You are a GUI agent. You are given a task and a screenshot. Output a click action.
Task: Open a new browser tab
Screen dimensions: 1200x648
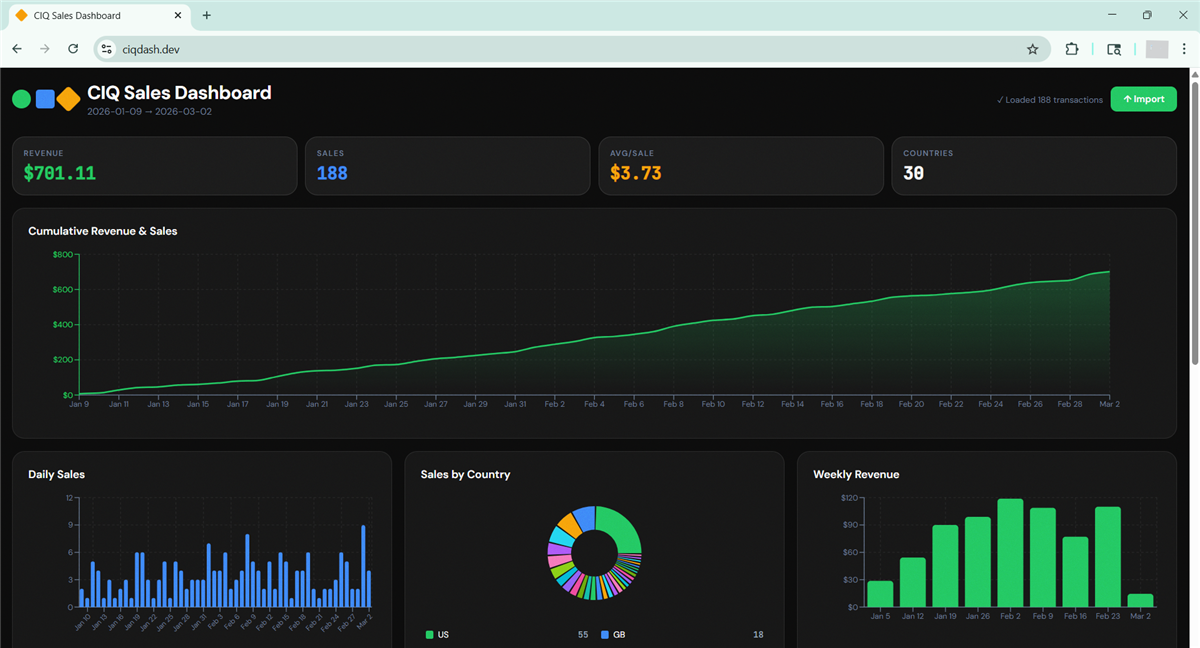(207, 16)
